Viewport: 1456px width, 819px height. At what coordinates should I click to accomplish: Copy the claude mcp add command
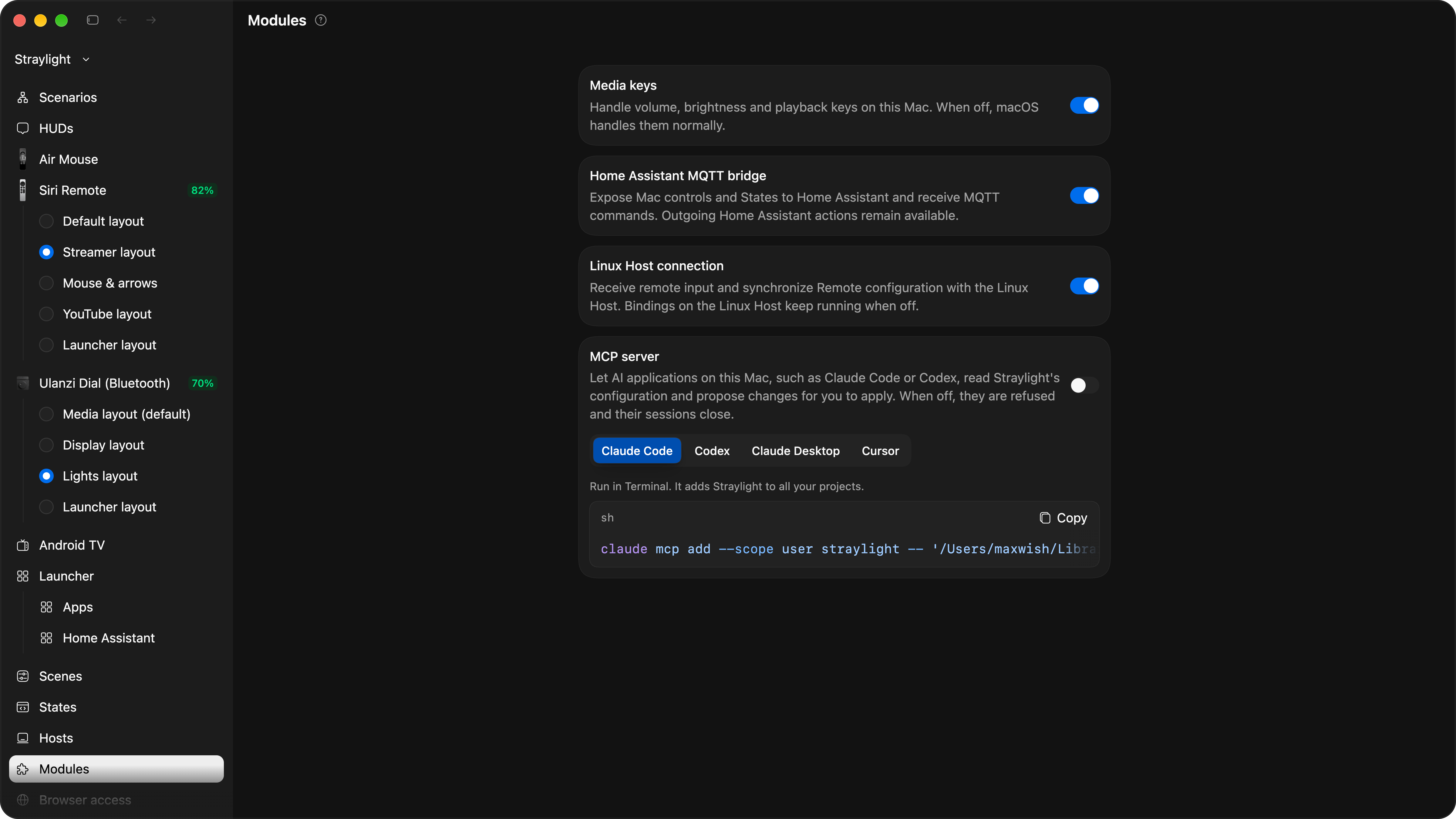[1063, 518]
